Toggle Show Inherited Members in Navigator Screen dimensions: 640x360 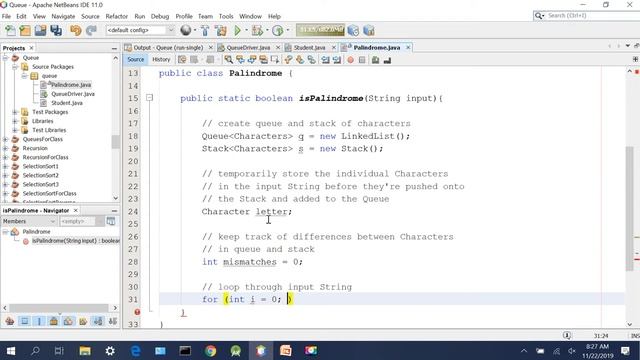click(x=9, y=321)
